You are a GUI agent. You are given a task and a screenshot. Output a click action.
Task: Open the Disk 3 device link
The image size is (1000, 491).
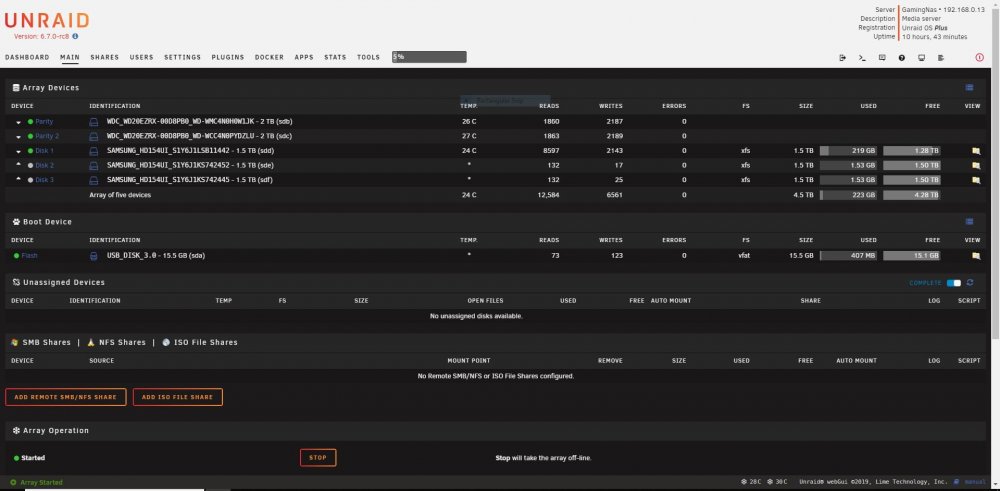click(x=45, y=180)
